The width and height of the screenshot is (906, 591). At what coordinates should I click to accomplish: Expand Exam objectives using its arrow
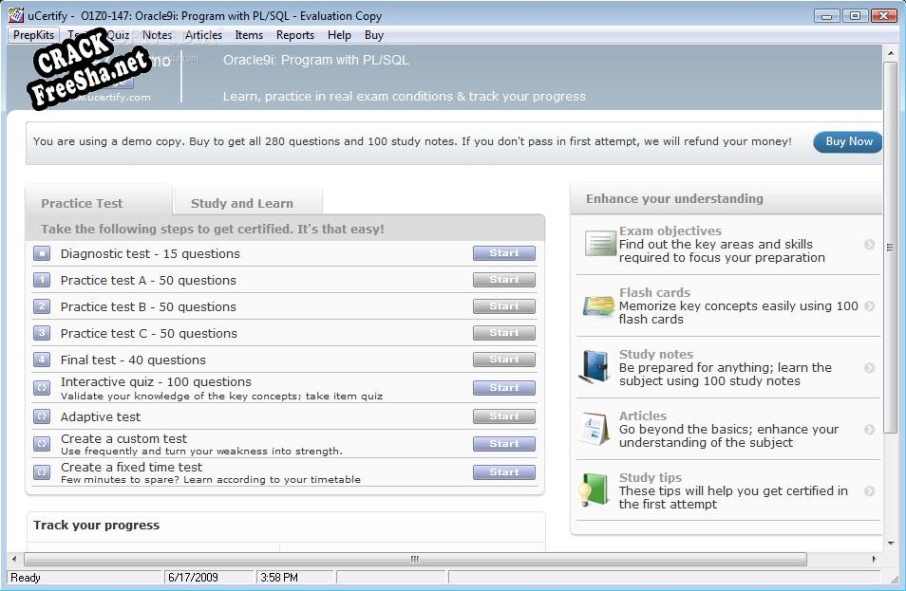point(869,244)
